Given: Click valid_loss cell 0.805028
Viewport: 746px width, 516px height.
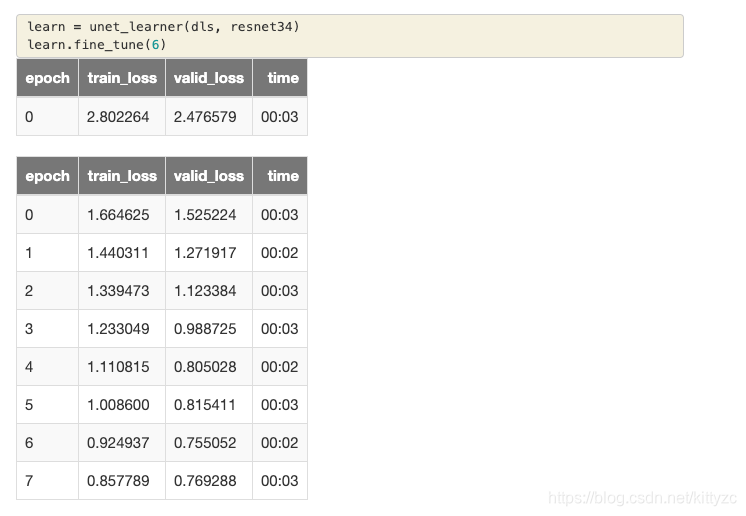Looking at the screenshot, I should pos(209,367).
